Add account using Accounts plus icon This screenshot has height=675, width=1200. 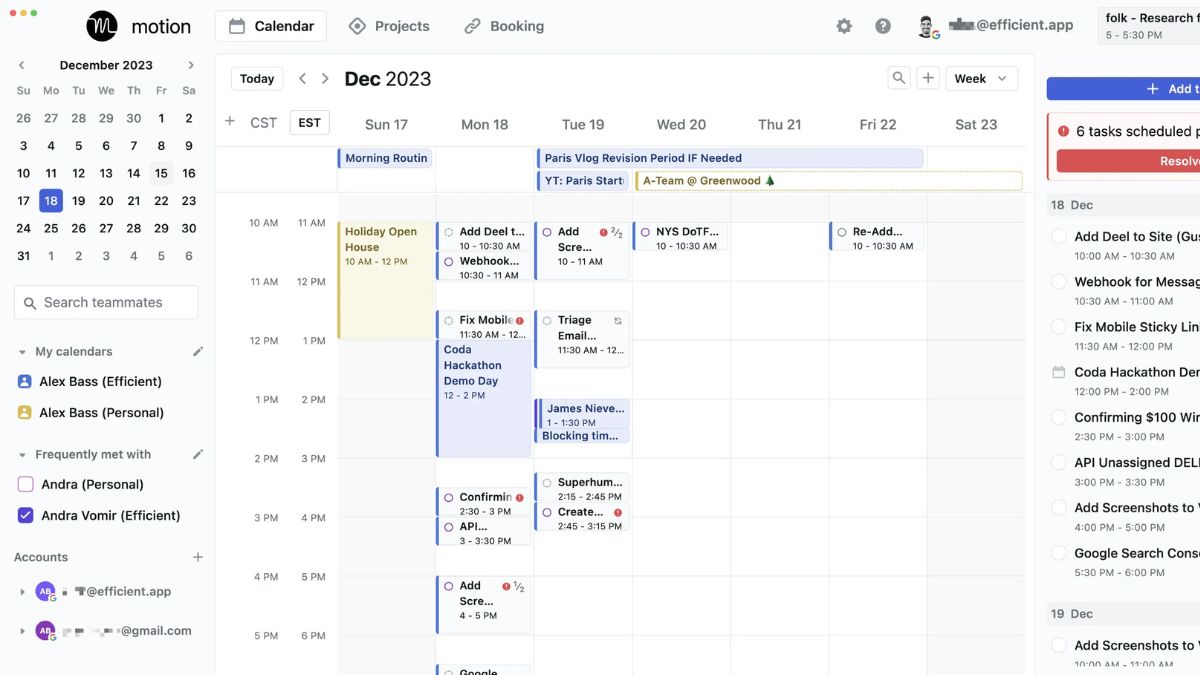(x=198, y=557)
